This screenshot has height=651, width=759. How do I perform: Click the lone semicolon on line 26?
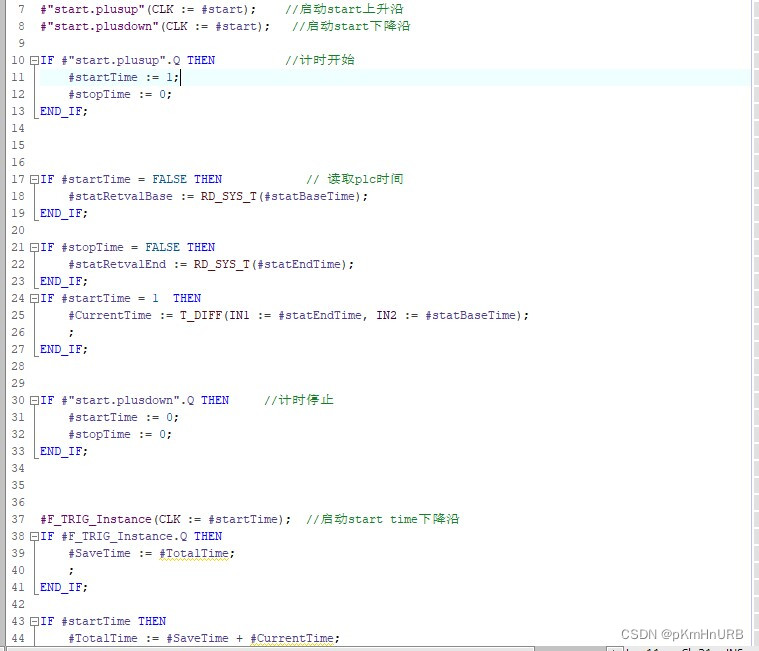coord(71,333)
